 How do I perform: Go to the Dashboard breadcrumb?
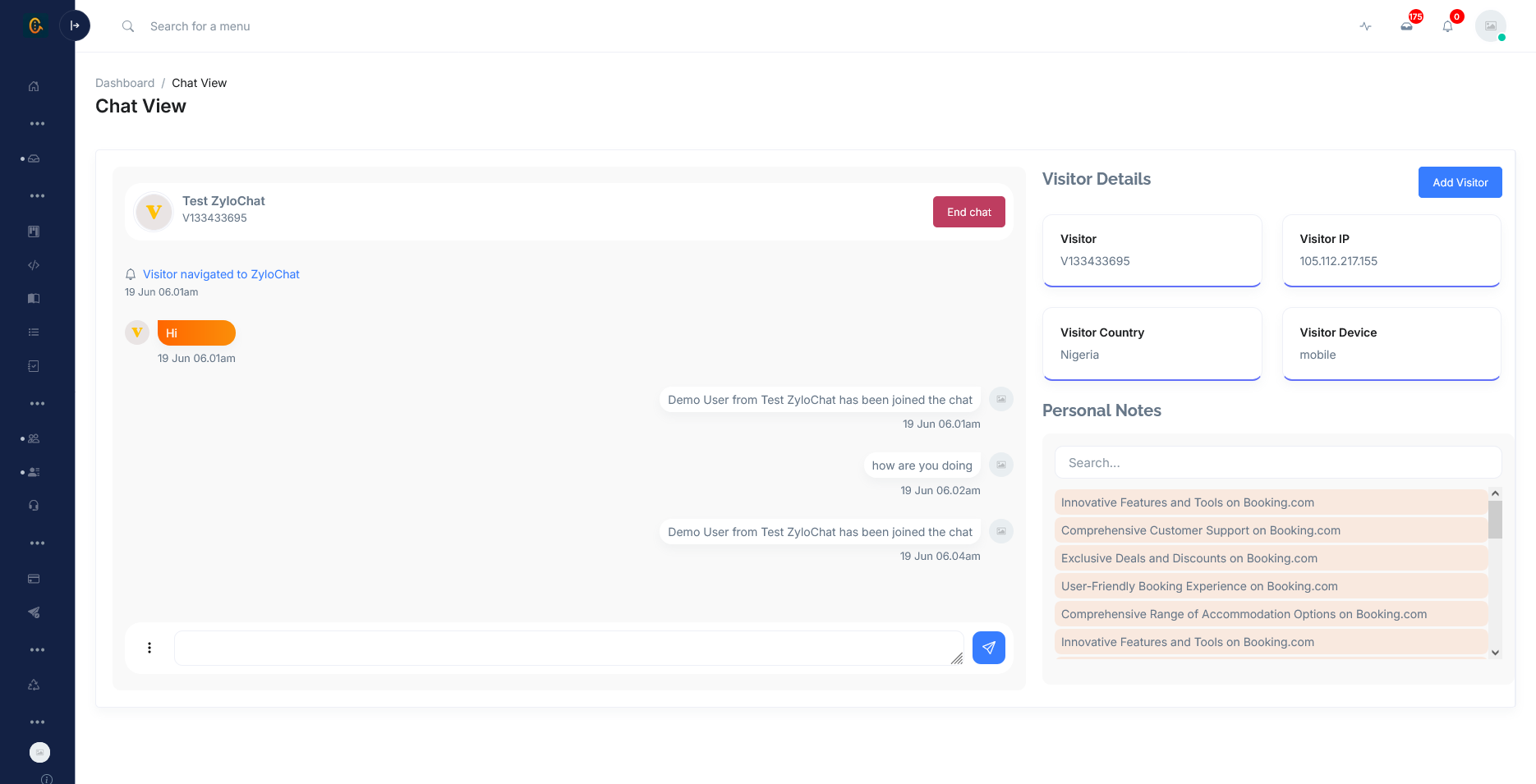(125, 83)
